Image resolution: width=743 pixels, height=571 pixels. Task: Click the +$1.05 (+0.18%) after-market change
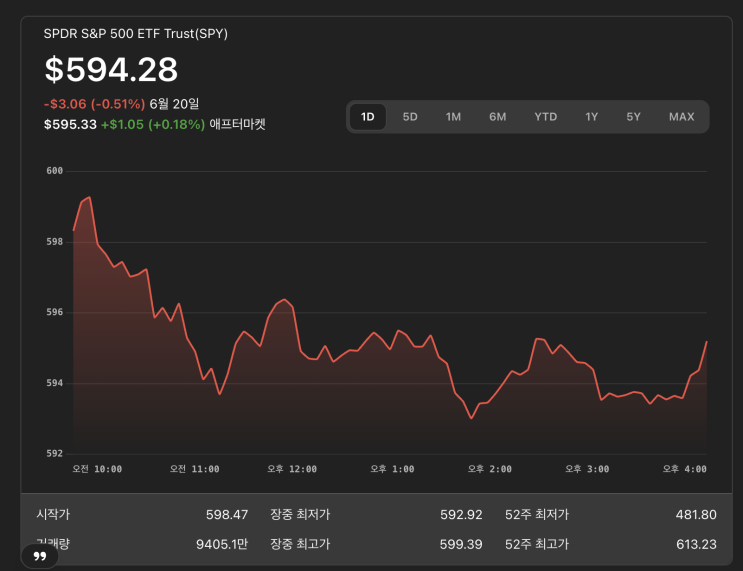153,124
